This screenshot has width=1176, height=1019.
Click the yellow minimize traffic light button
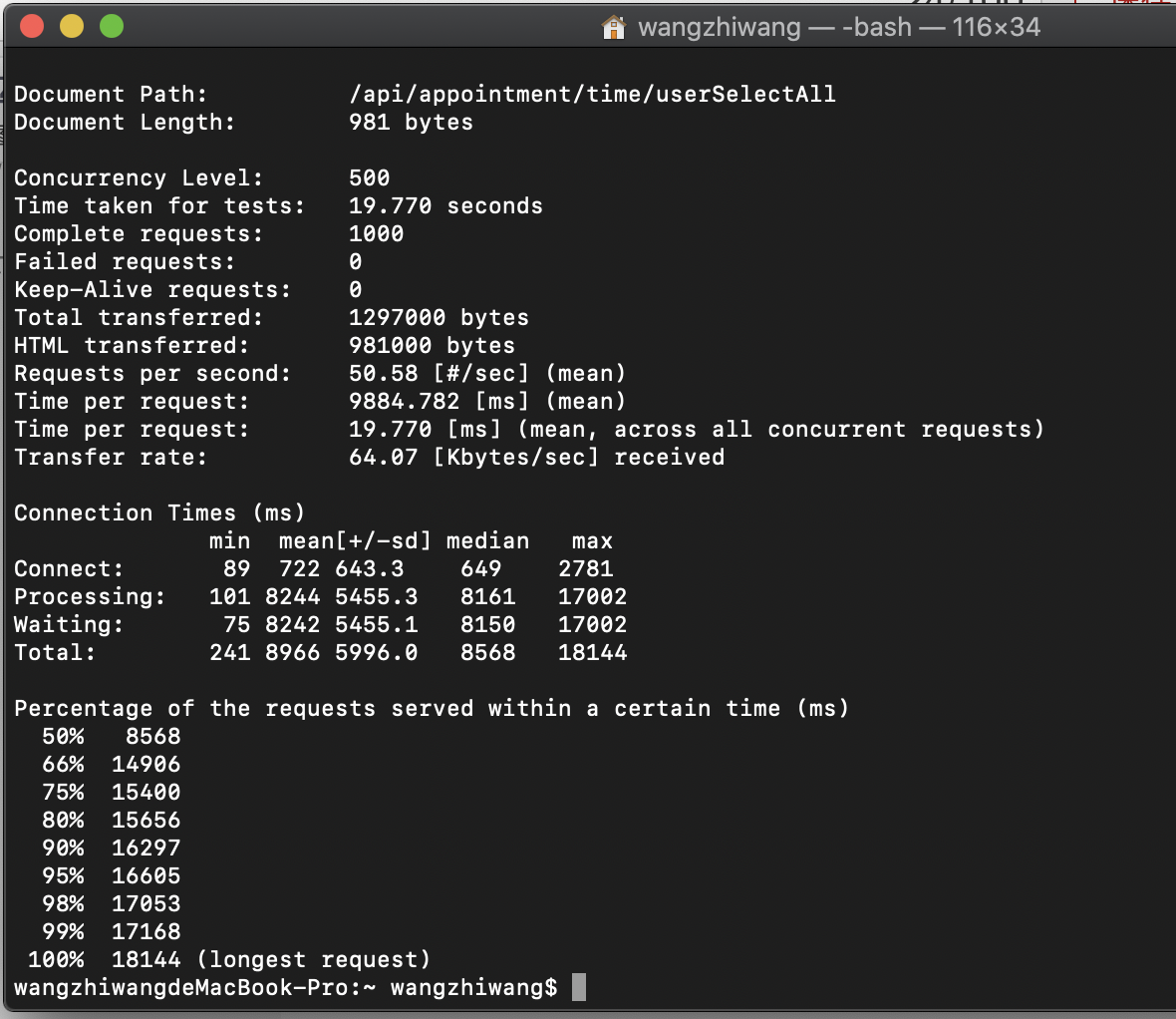pos(71,27)
